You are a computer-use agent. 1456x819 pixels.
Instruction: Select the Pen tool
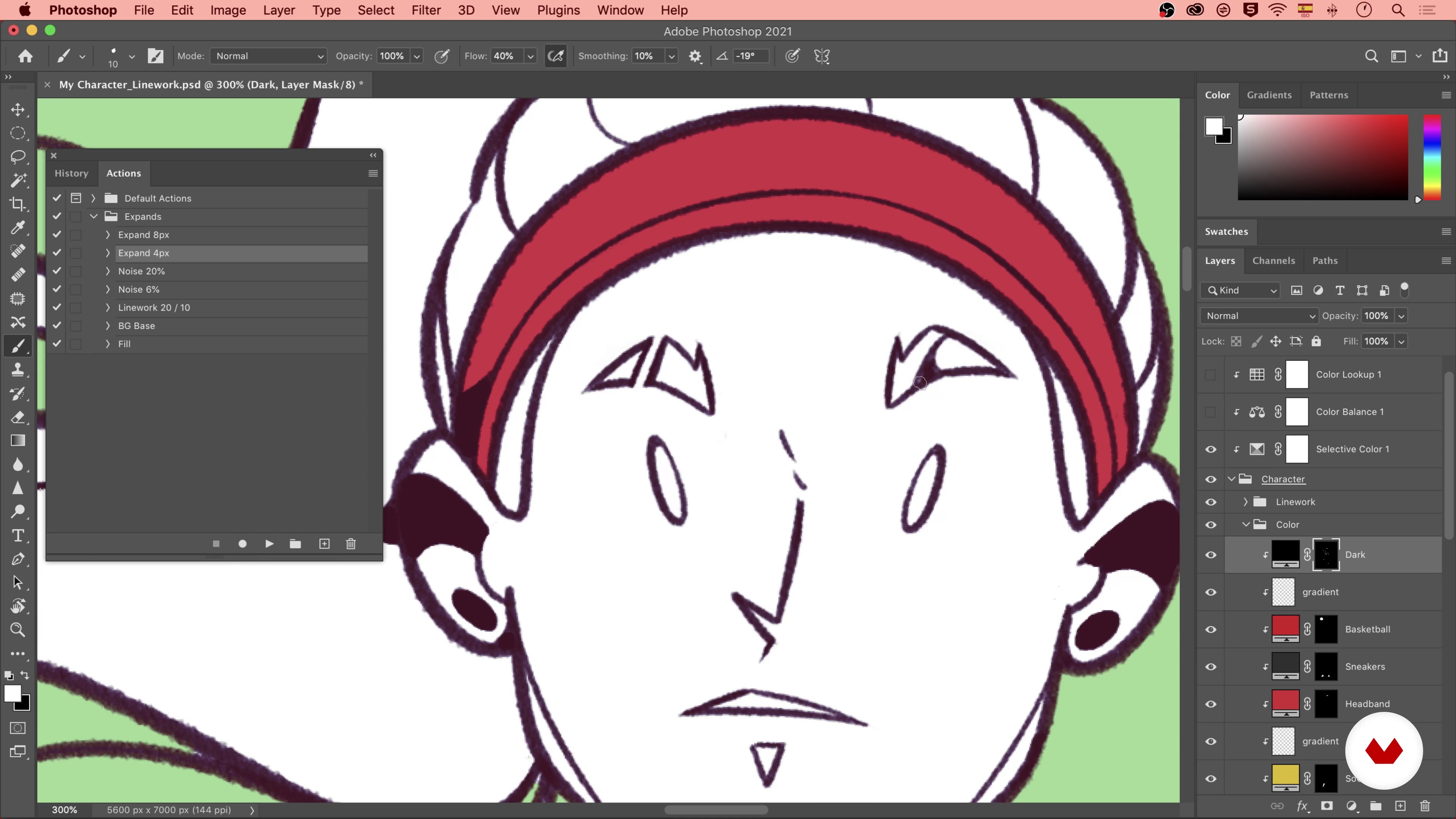[17, 559]
